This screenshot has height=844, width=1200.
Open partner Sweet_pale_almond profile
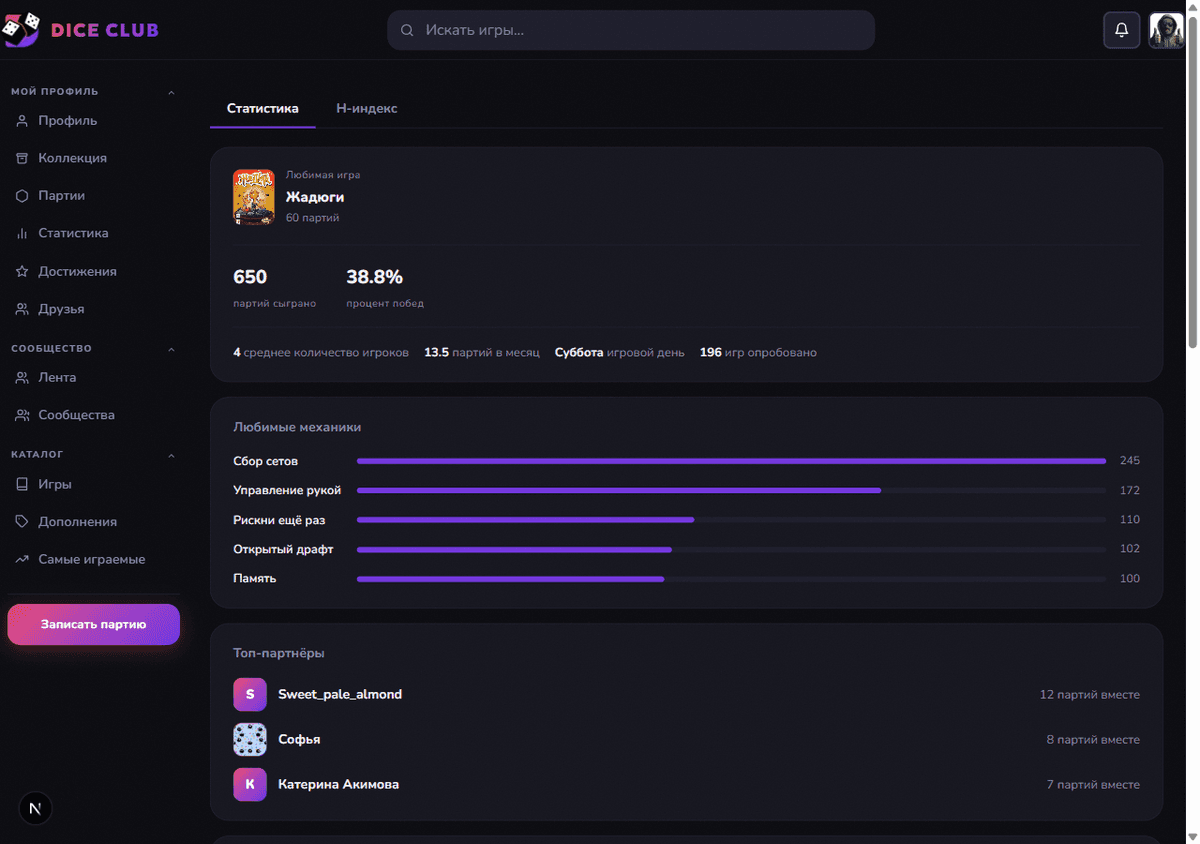tap(340, 694)
